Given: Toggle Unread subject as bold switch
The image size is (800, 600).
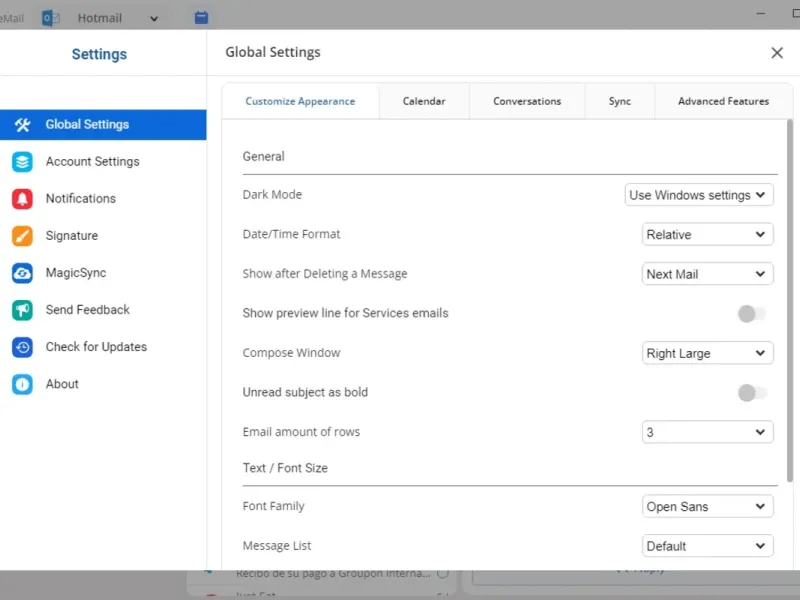Looking at the screenshot, I should [x=751, y=393].
